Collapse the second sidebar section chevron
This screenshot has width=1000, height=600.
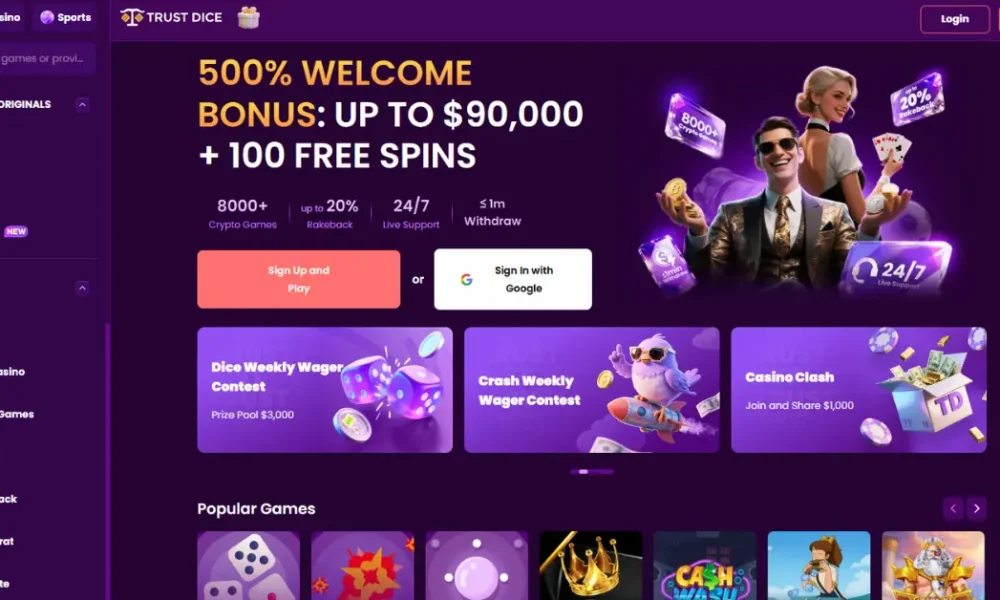pos(82,288)
